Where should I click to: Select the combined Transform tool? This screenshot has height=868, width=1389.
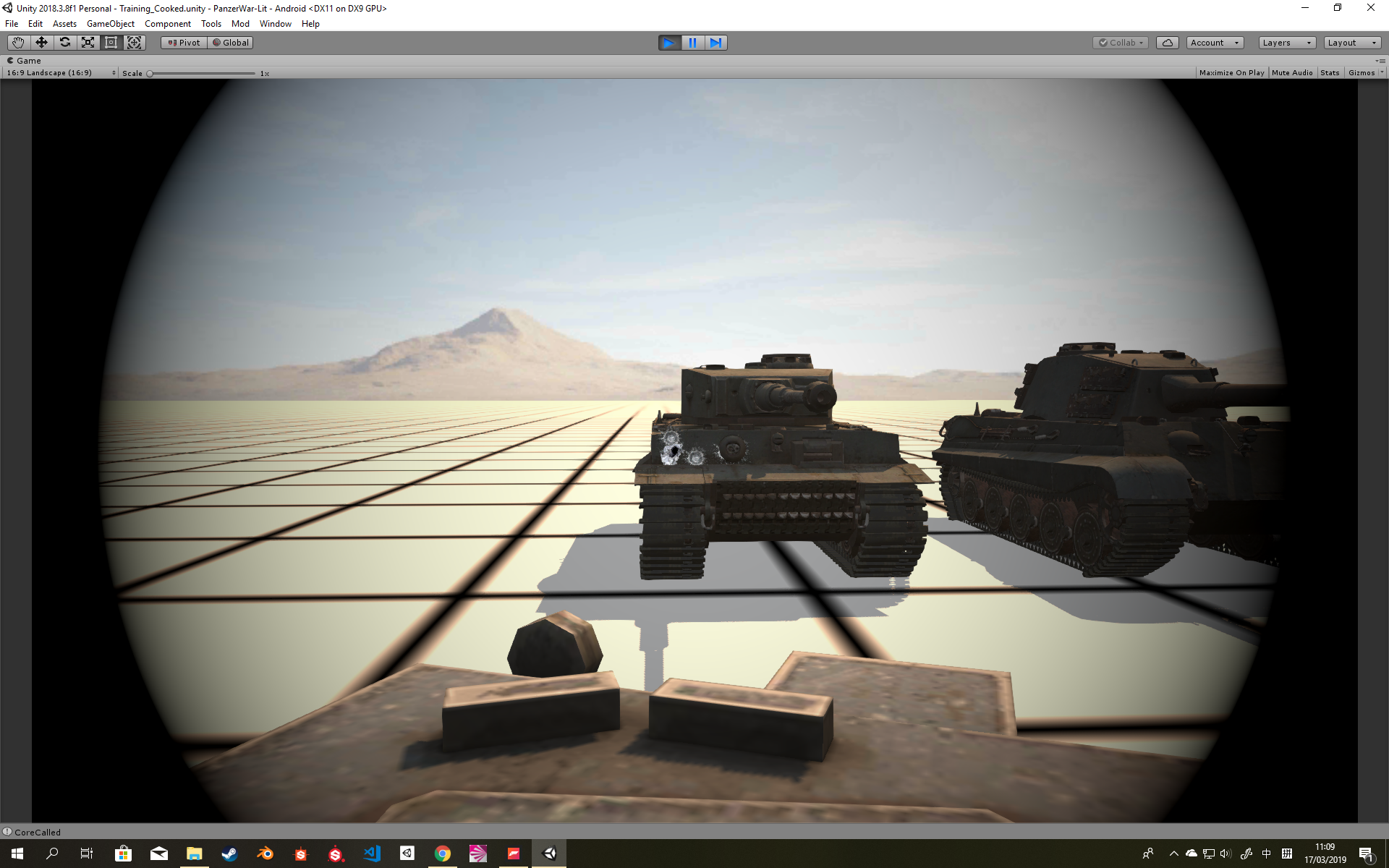(134, 43)
